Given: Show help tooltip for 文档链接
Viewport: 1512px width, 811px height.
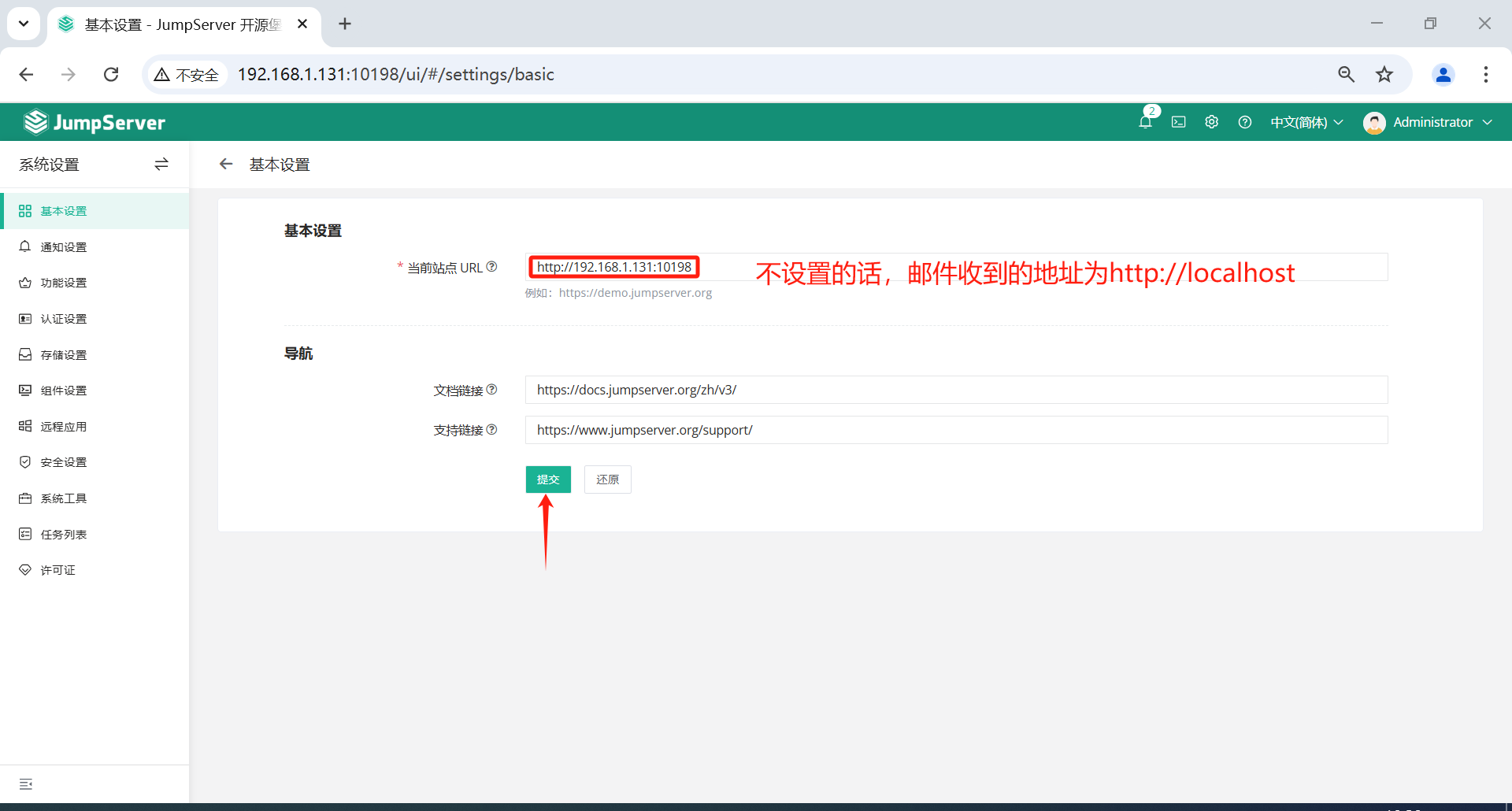Looking at the screenshot, I should (492, 390).
